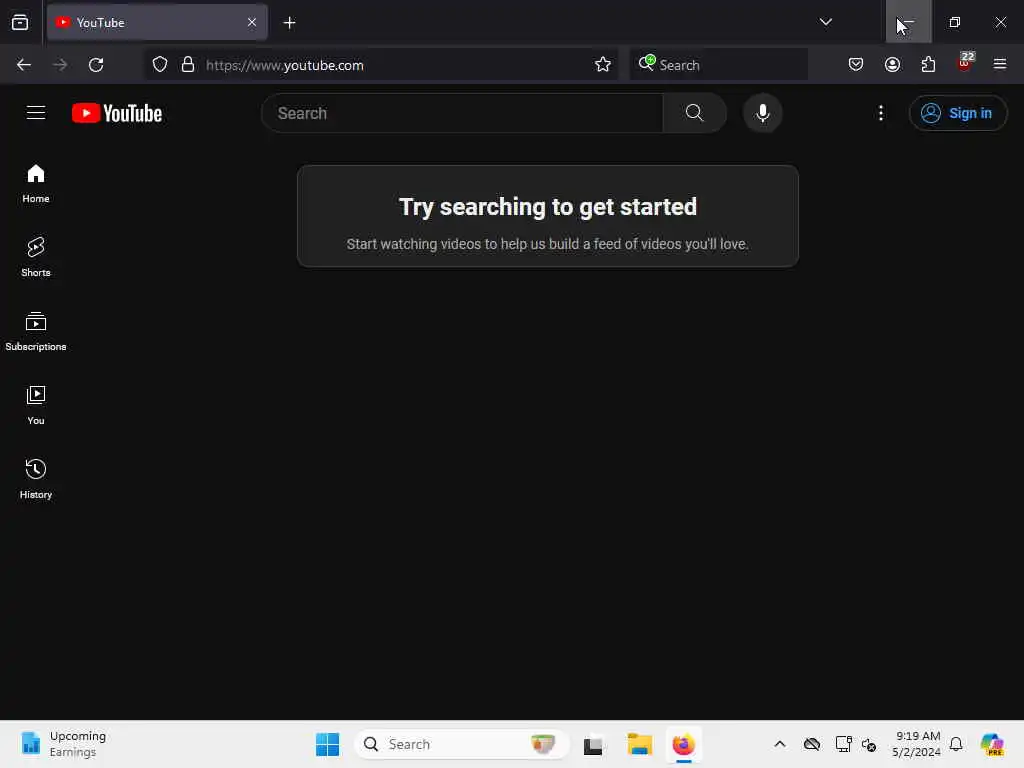Click the cloud sync tray icon

click(x=812, y=744)
